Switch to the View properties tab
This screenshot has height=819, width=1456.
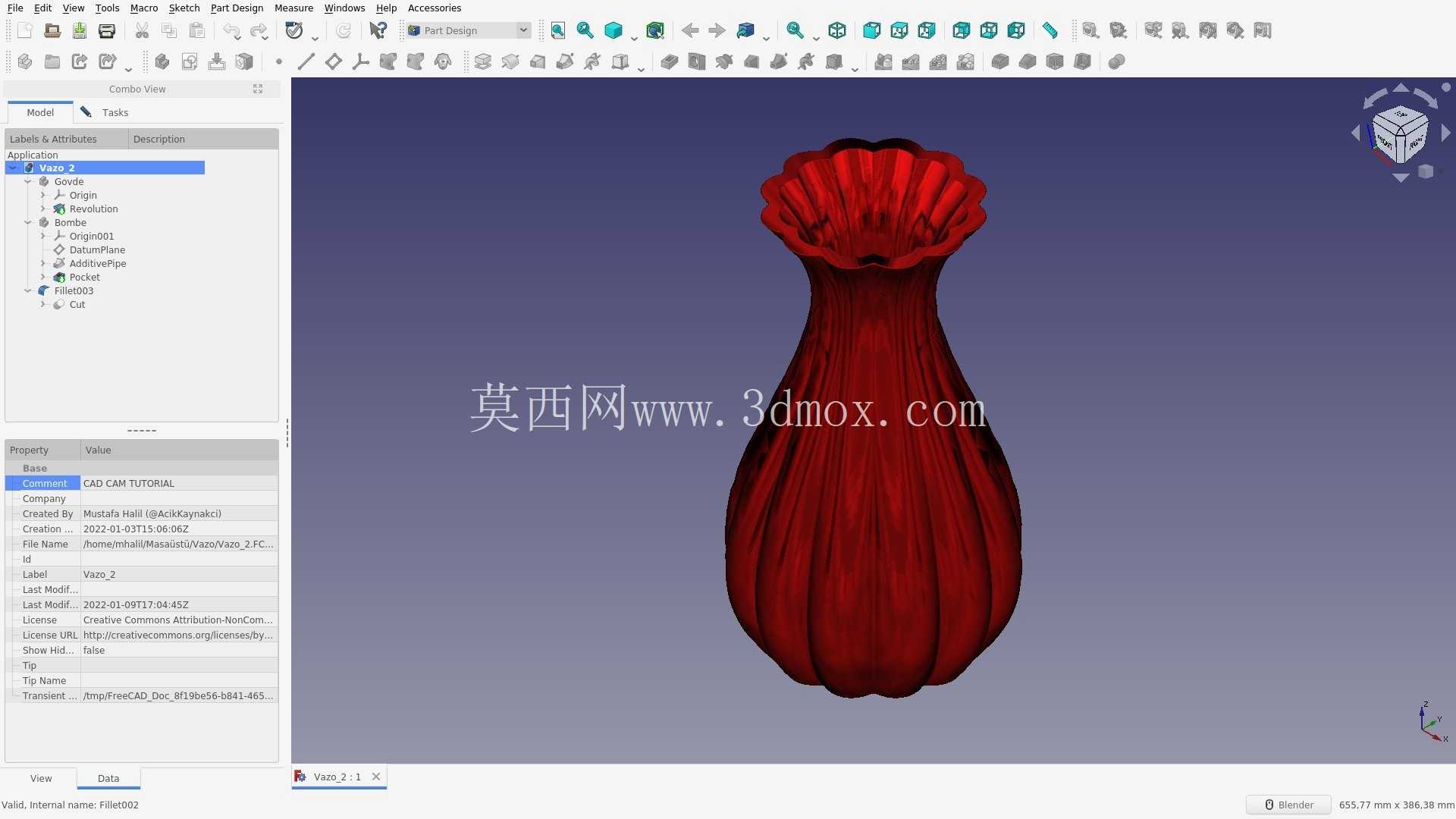click(41, 778)
